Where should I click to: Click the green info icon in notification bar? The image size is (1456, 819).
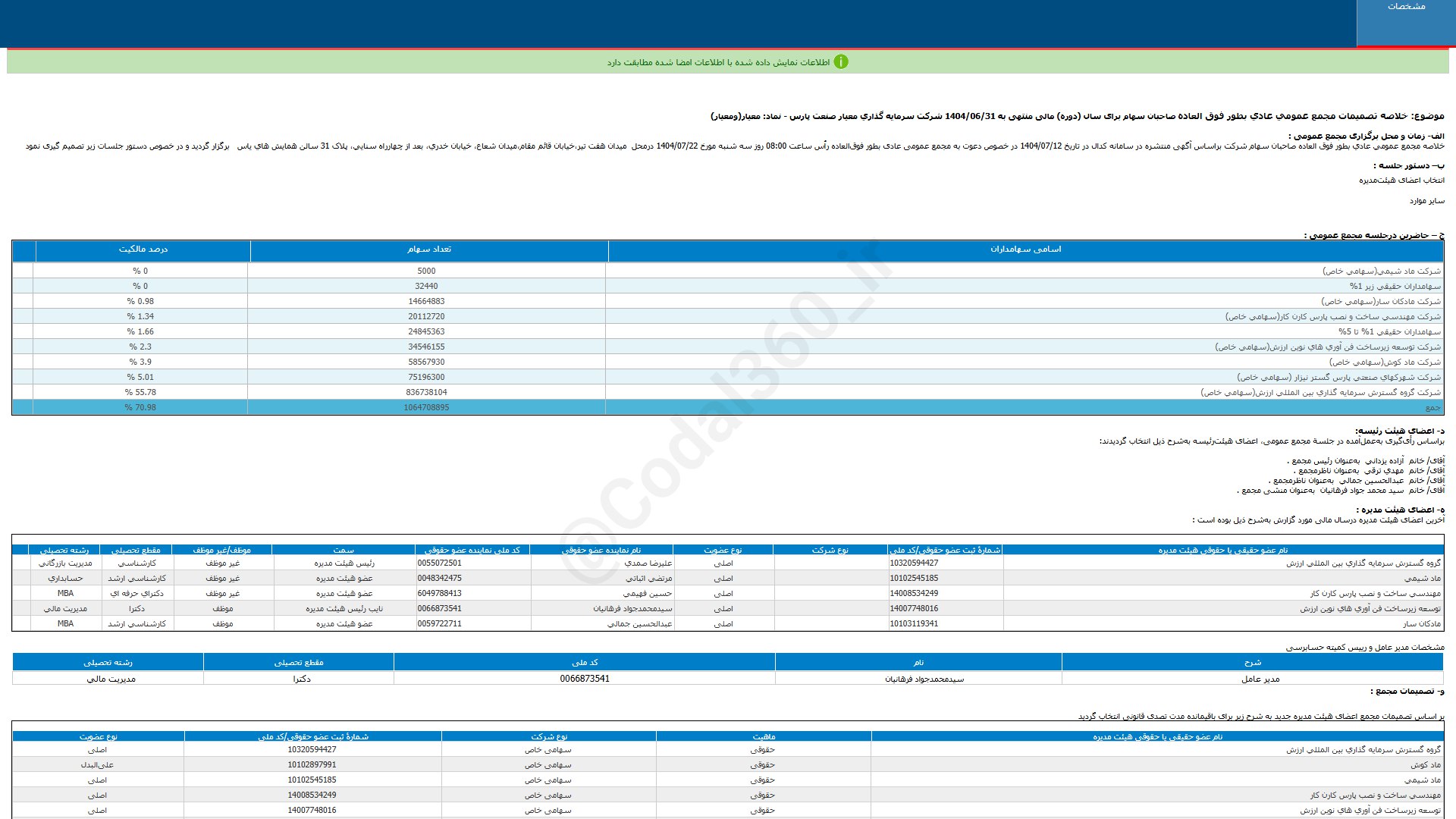click(x=840, y=62)
